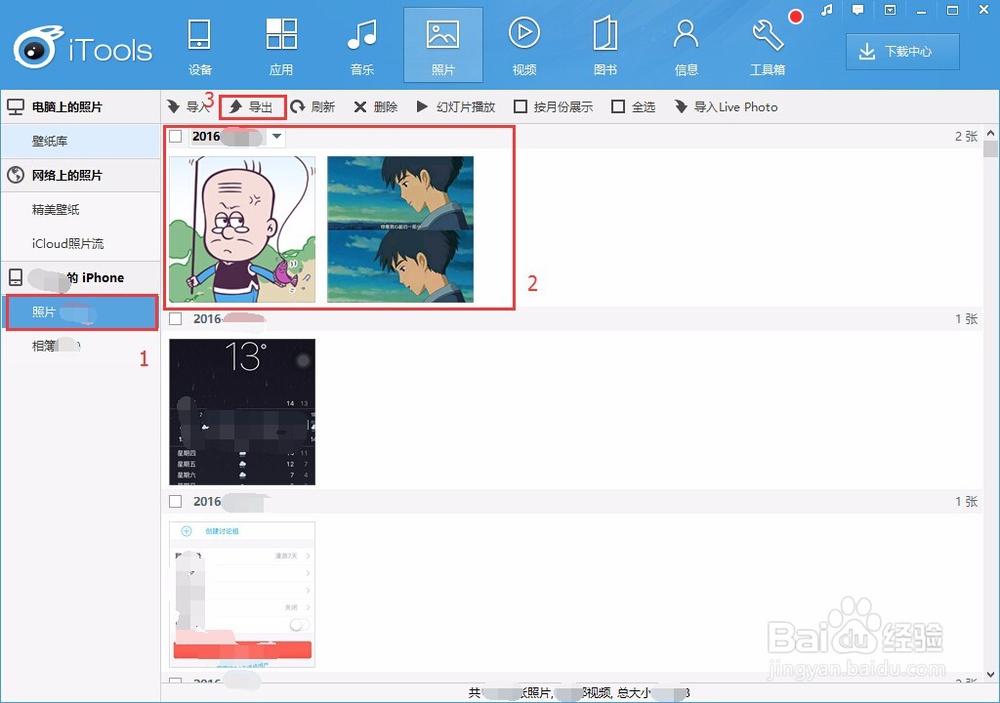The image size is (1000, 703).
Task: Select 网络上的照片 sidebar header
Action: (x=80, y=175)
